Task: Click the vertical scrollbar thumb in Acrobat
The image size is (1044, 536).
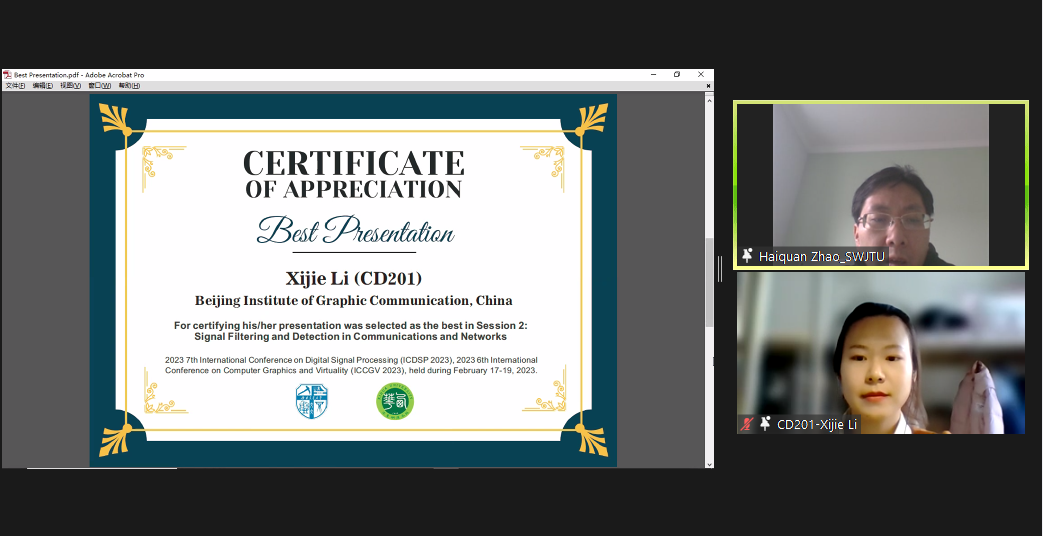Action: tap(709, 282)
